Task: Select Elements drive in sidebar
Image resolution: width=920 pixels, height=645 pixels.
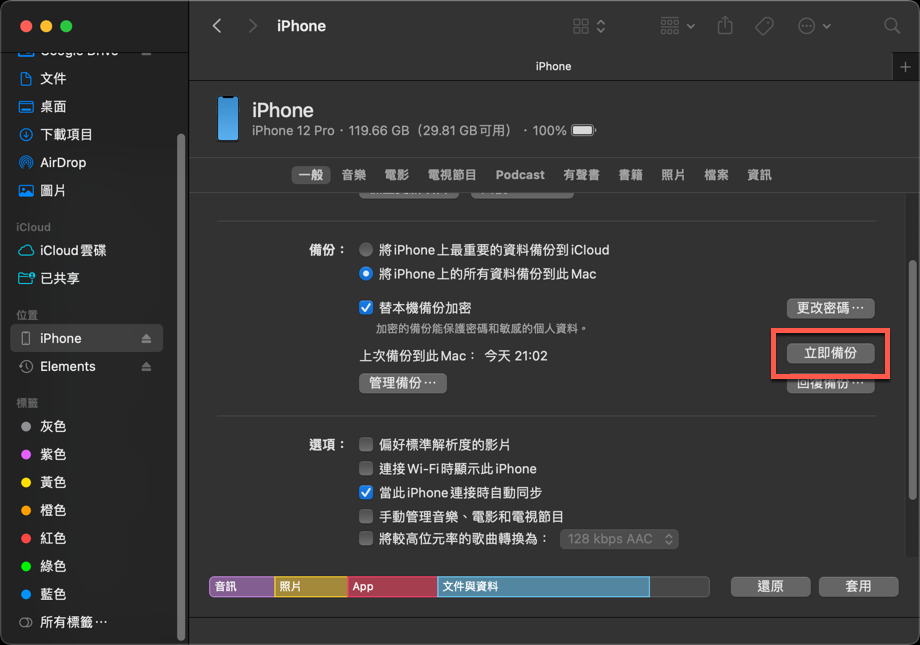Action: pyautogui.click(x=67, y=367)
